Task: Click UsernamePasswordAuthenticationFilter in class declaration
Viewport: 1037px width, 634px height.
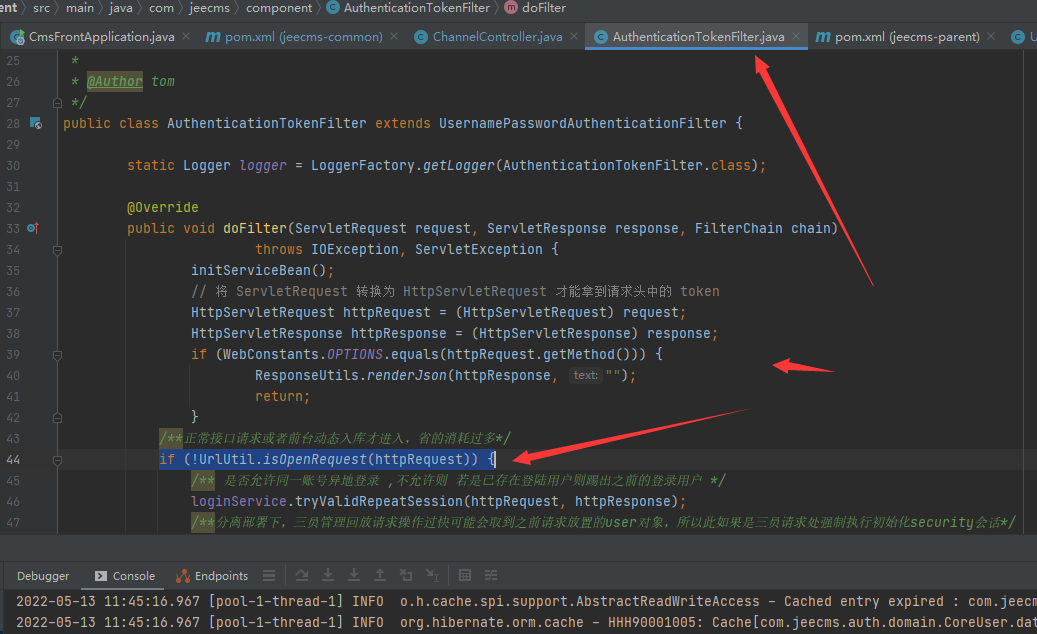Action: (583, 123)
